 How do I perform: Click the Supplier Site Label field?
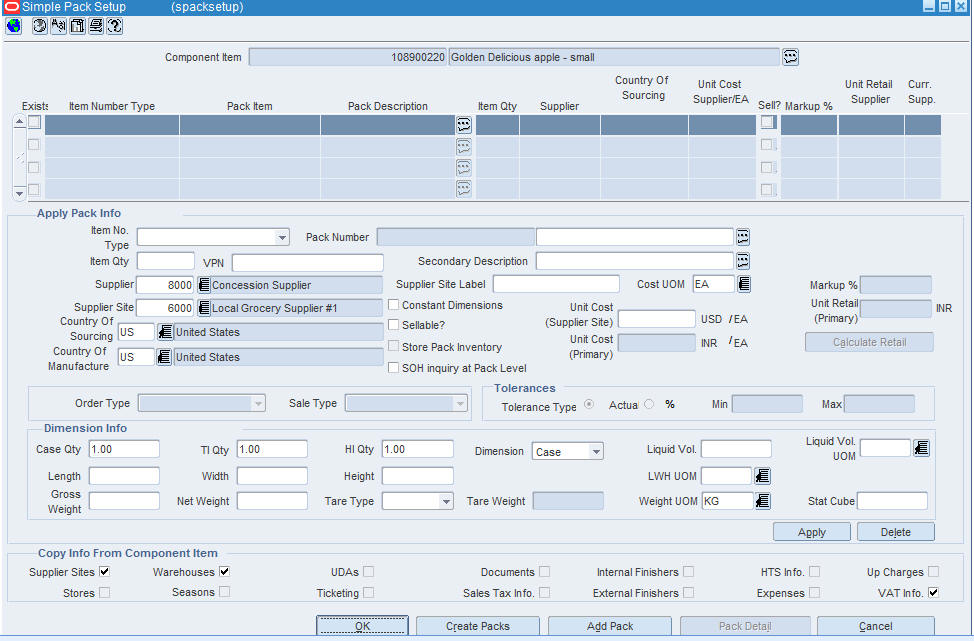556,284
